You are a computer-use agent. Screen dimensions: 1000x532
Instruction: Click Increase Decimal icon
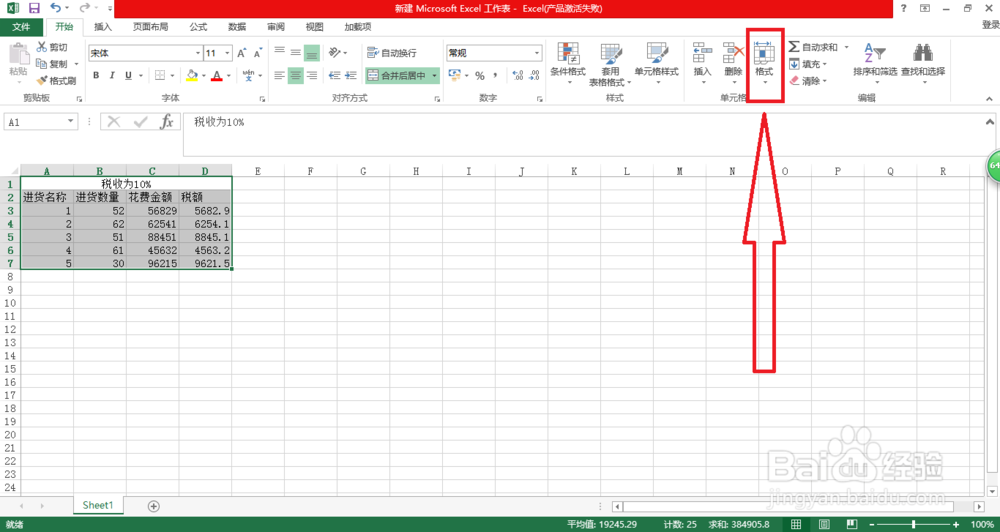518,76
